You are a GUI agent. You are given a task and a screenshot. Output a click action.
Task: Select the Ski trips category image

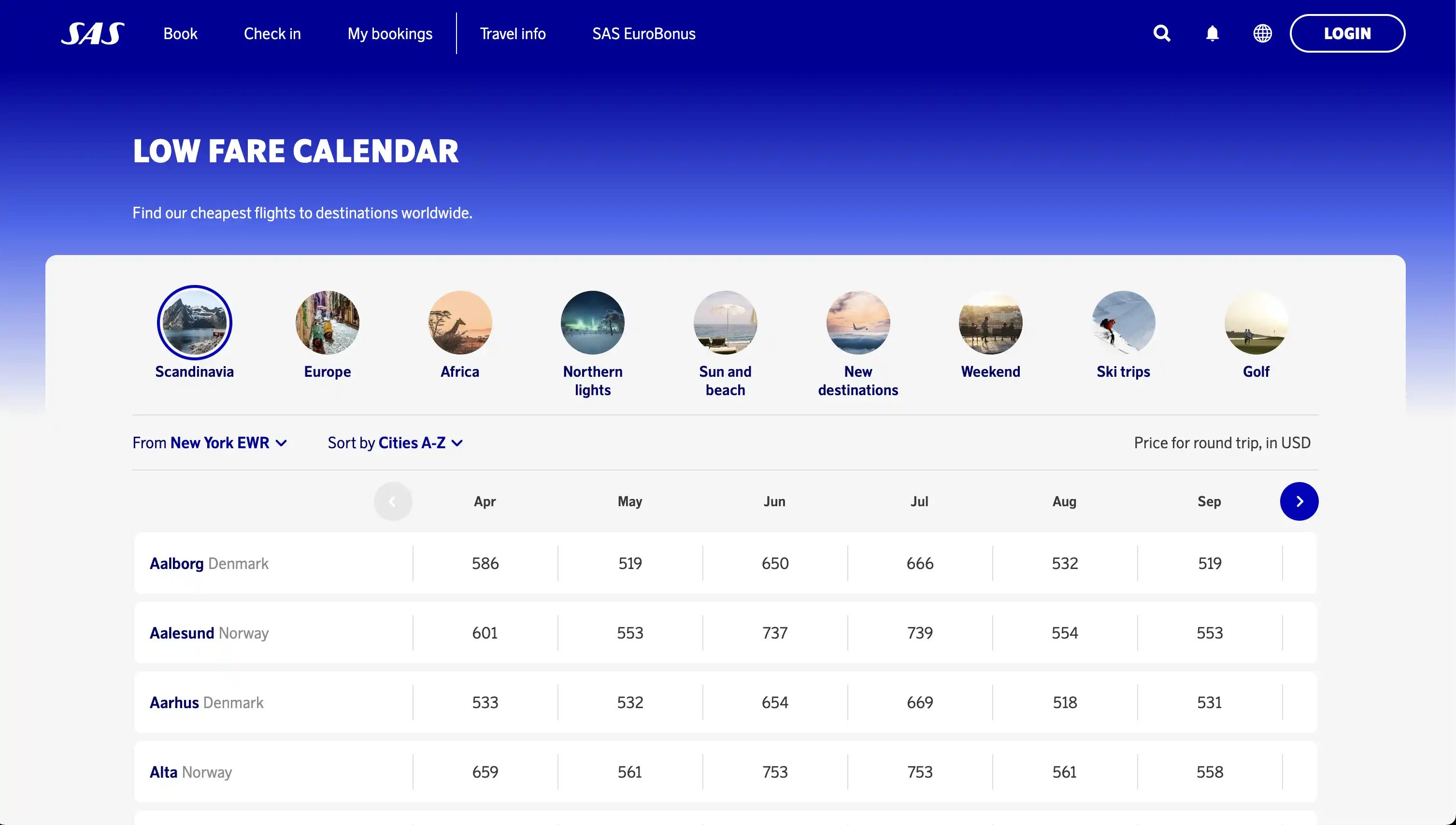click(x=1123, y=322)
